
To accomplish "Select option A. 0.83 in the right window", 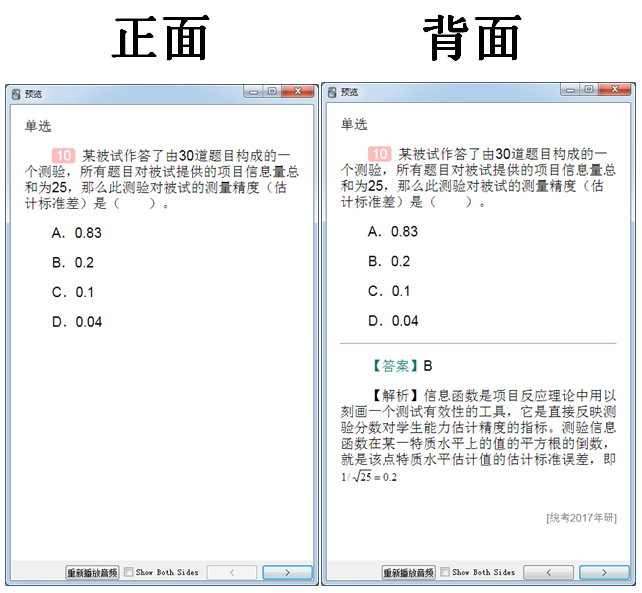I will click(x=393, y=231).
